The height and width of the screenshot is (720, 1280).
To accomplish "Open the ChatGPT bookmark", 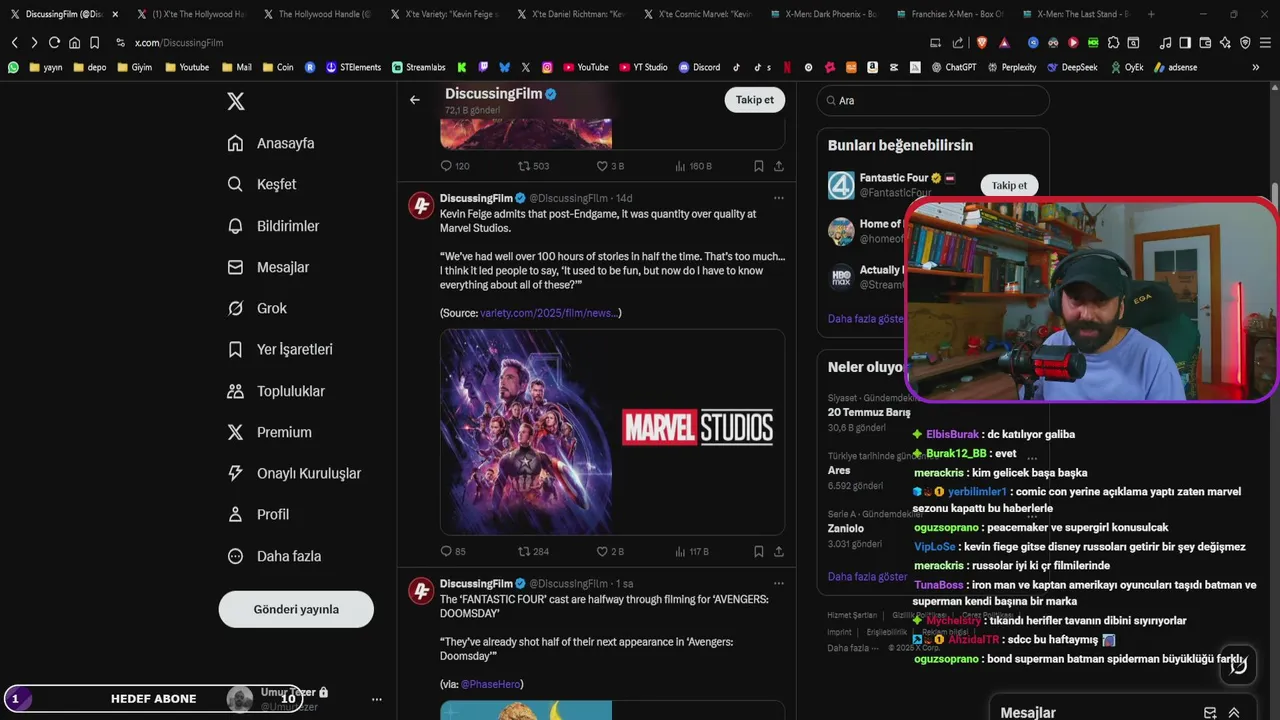I will [953, 67].
